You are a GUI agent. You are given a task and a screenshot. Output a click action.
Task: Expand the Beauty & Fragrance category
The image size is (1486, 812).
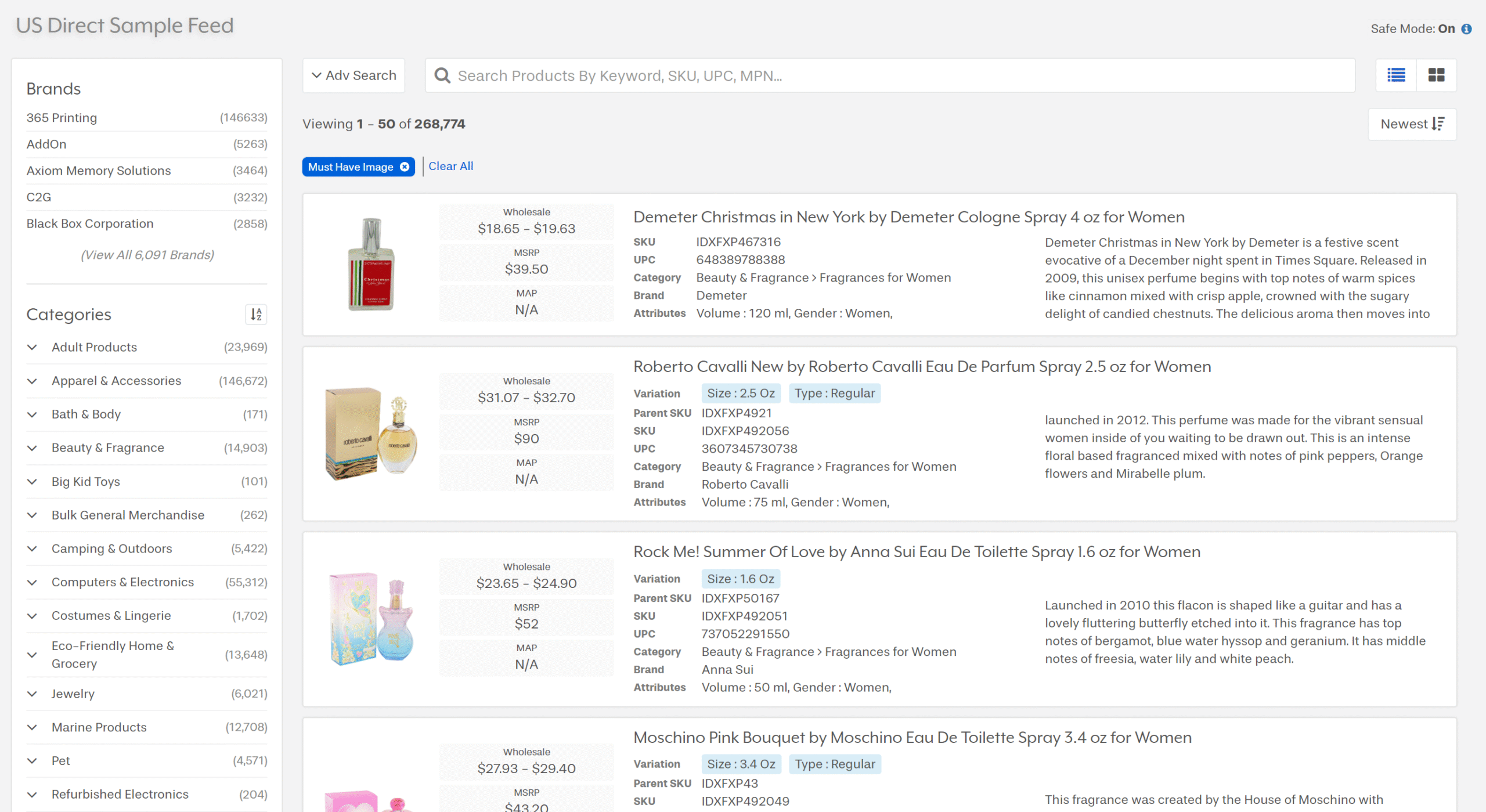tap(33, 448)
